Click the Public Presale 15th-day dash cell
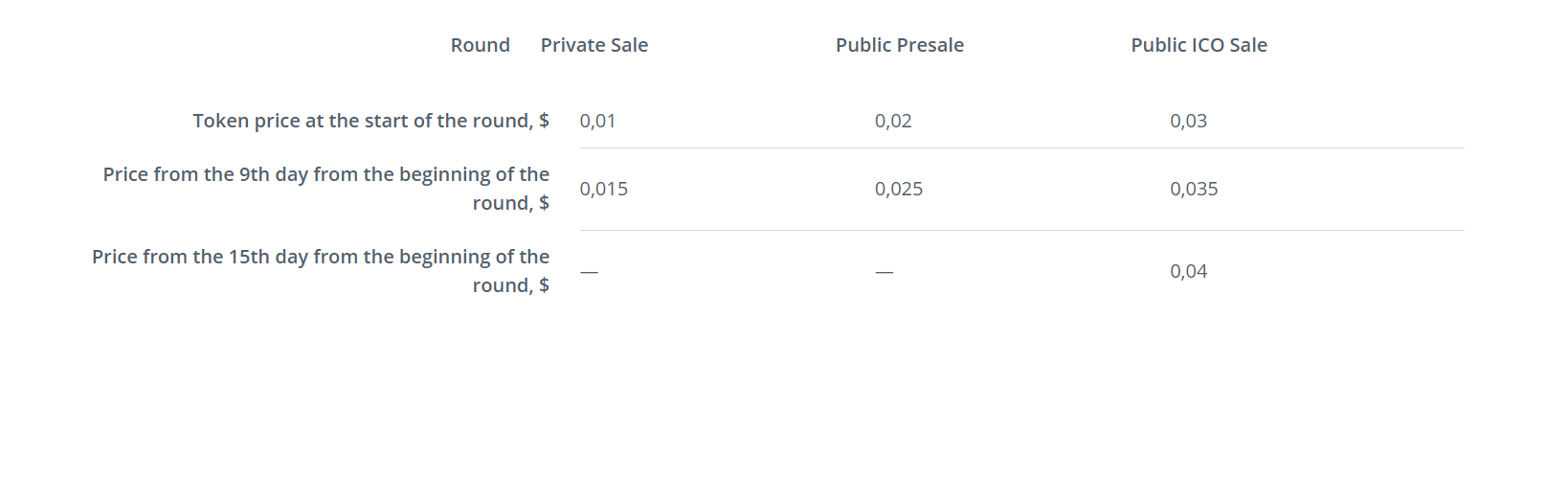This screenshot has width=1568, height=498. coord(885,272)
